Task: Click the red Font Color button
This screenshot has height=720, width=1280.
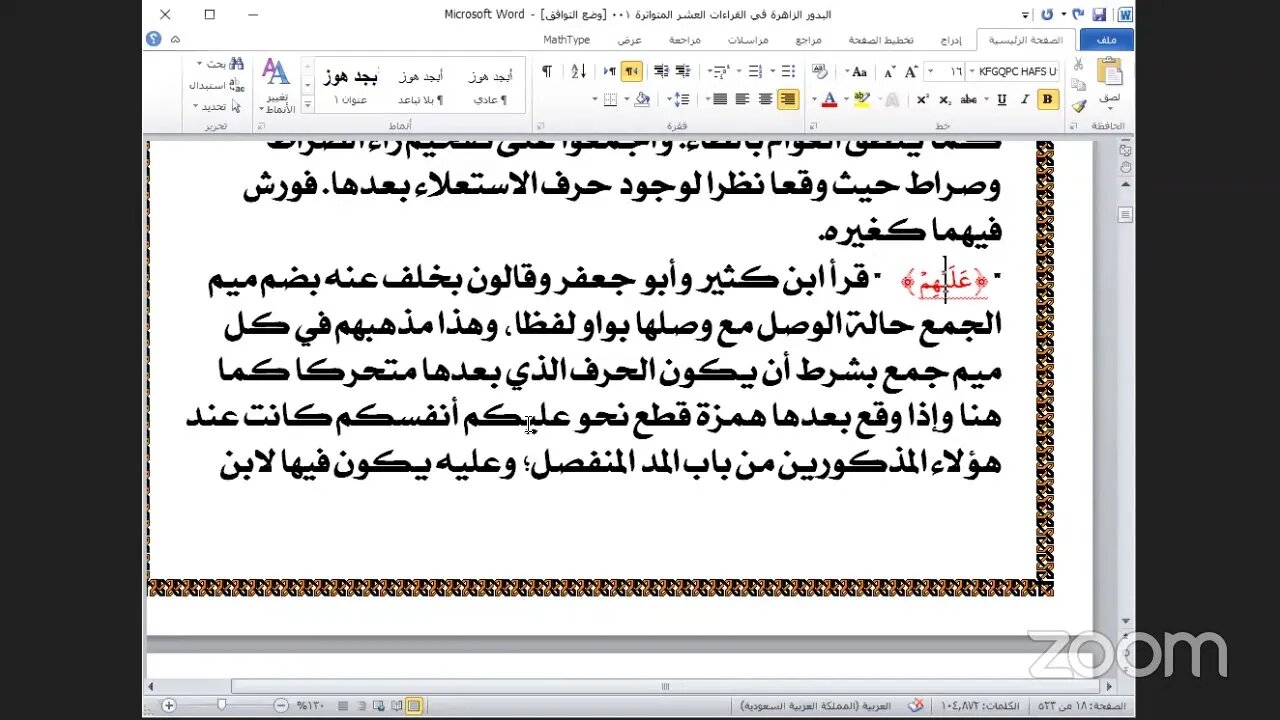Action: pos(830,99)
